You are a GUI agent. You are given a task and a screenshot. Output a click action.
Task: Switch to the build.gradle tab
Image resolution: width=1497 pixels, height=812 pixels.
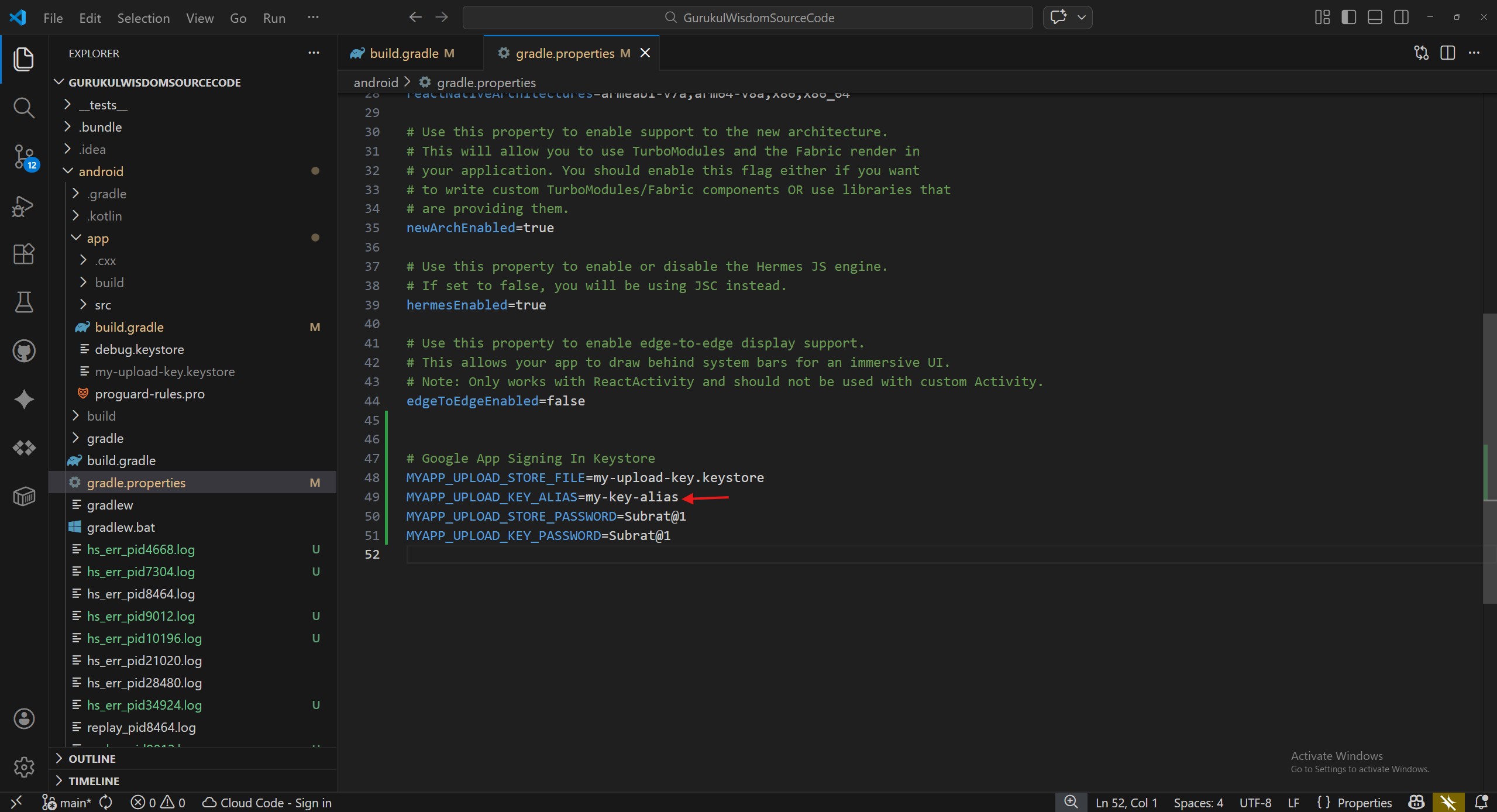tap(404, 53)
